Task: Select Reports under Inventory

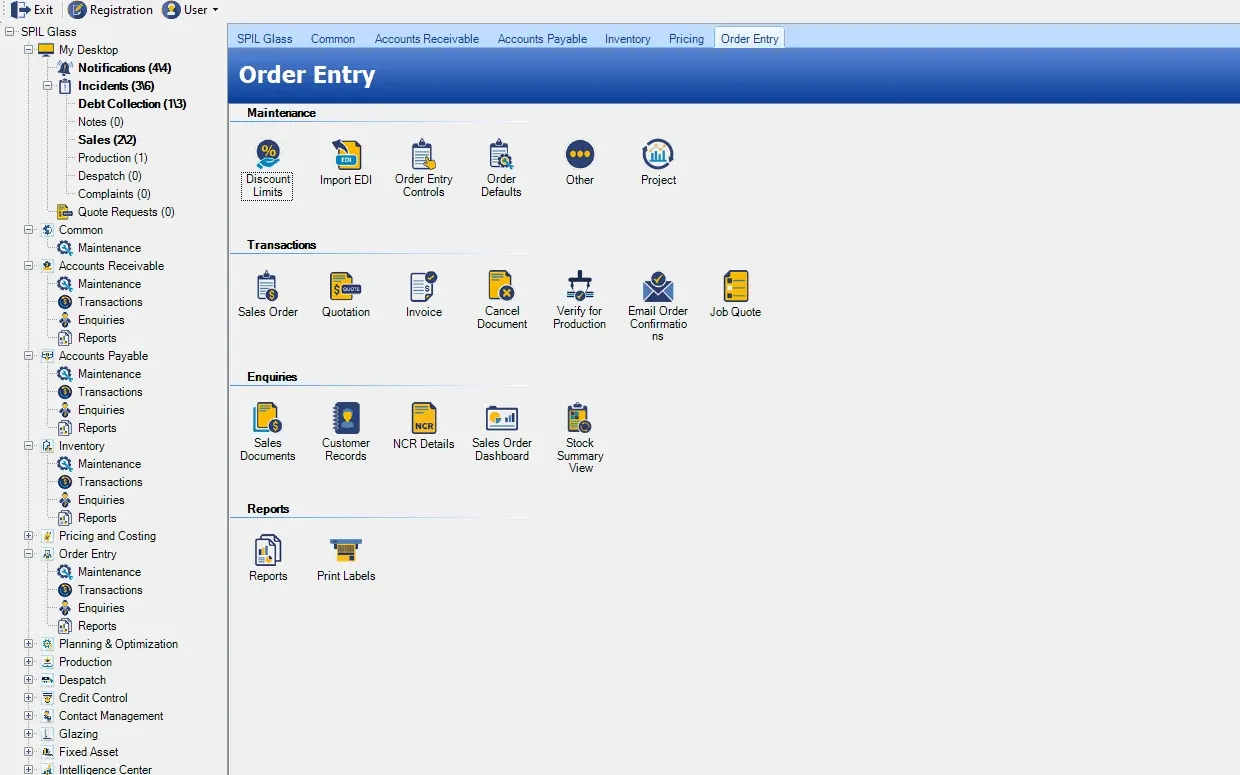Action: (x=97, y=518)
